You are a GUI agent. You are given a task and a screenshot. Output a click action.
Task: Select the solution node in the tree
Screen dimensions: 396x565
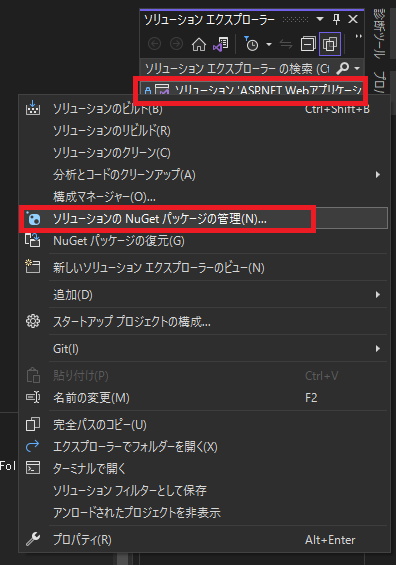[252, 89]
